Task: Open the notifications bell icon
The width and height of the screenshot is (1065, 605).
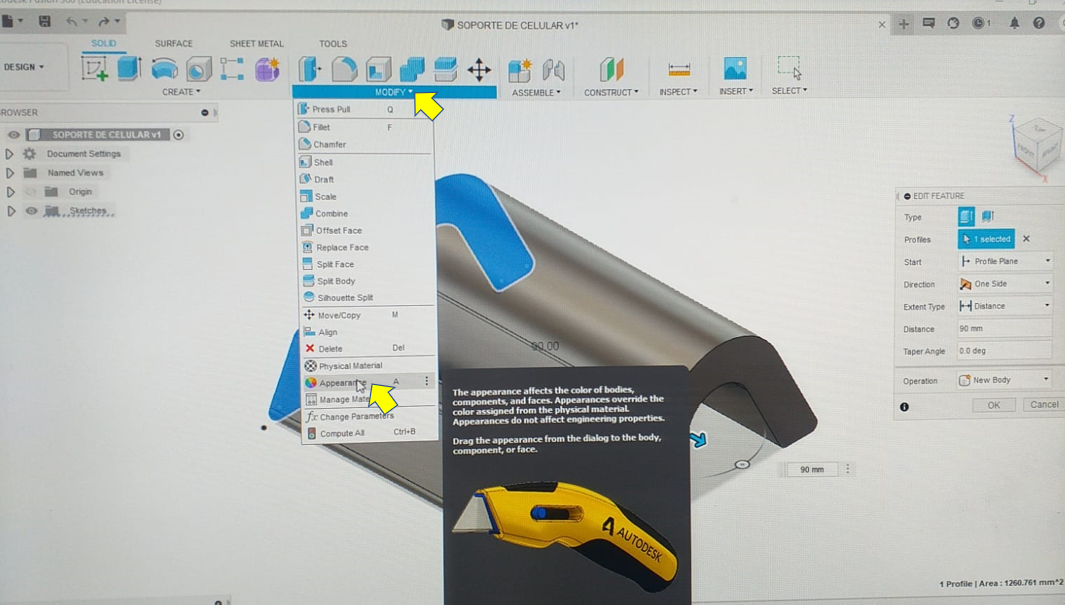Action: tap(1014, 23)
